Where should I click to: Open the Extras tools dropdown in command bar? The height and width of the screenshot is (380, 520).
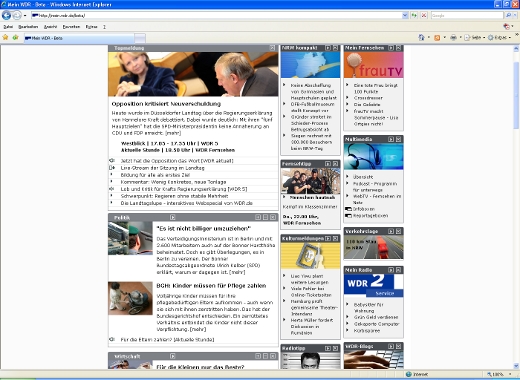coord(499,38)
